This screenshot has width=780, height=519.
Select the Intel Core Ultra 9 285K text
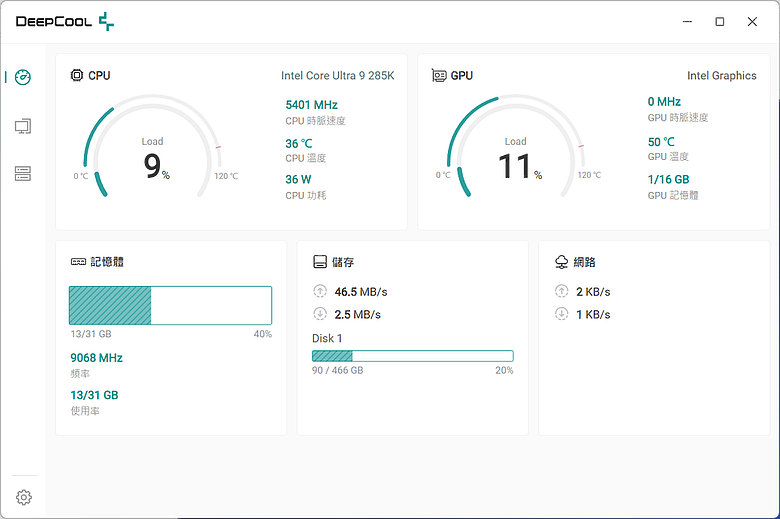(337, 76)
